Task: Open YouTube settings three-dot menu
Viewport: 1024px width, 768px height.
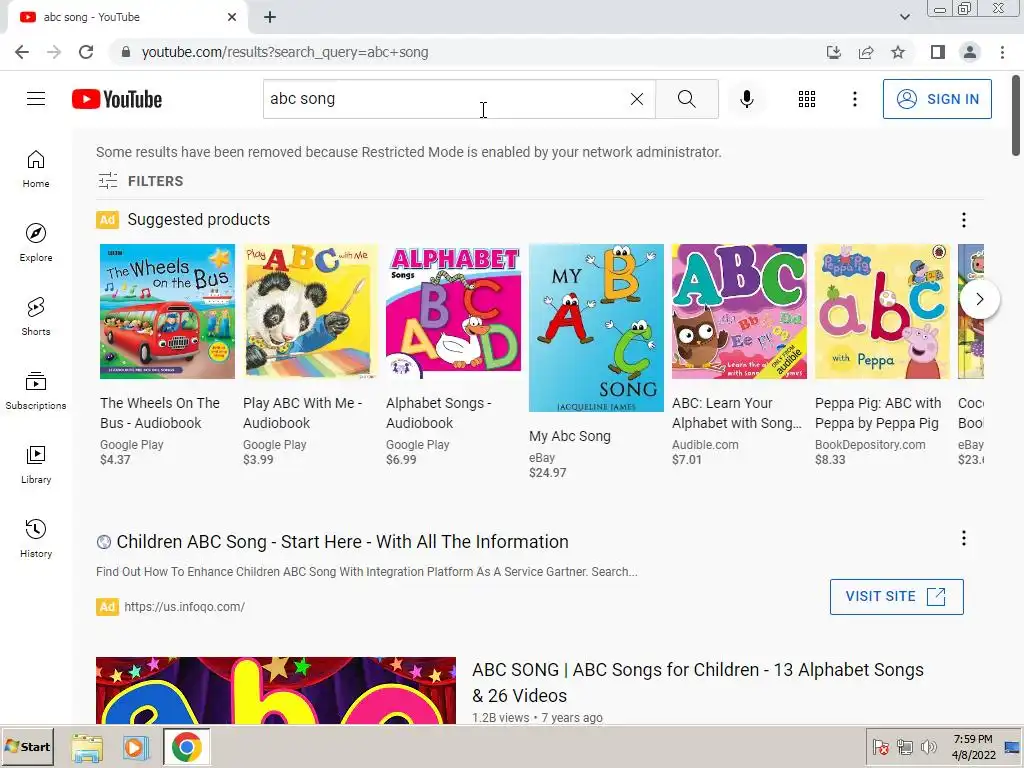Action: click(855, 99)
